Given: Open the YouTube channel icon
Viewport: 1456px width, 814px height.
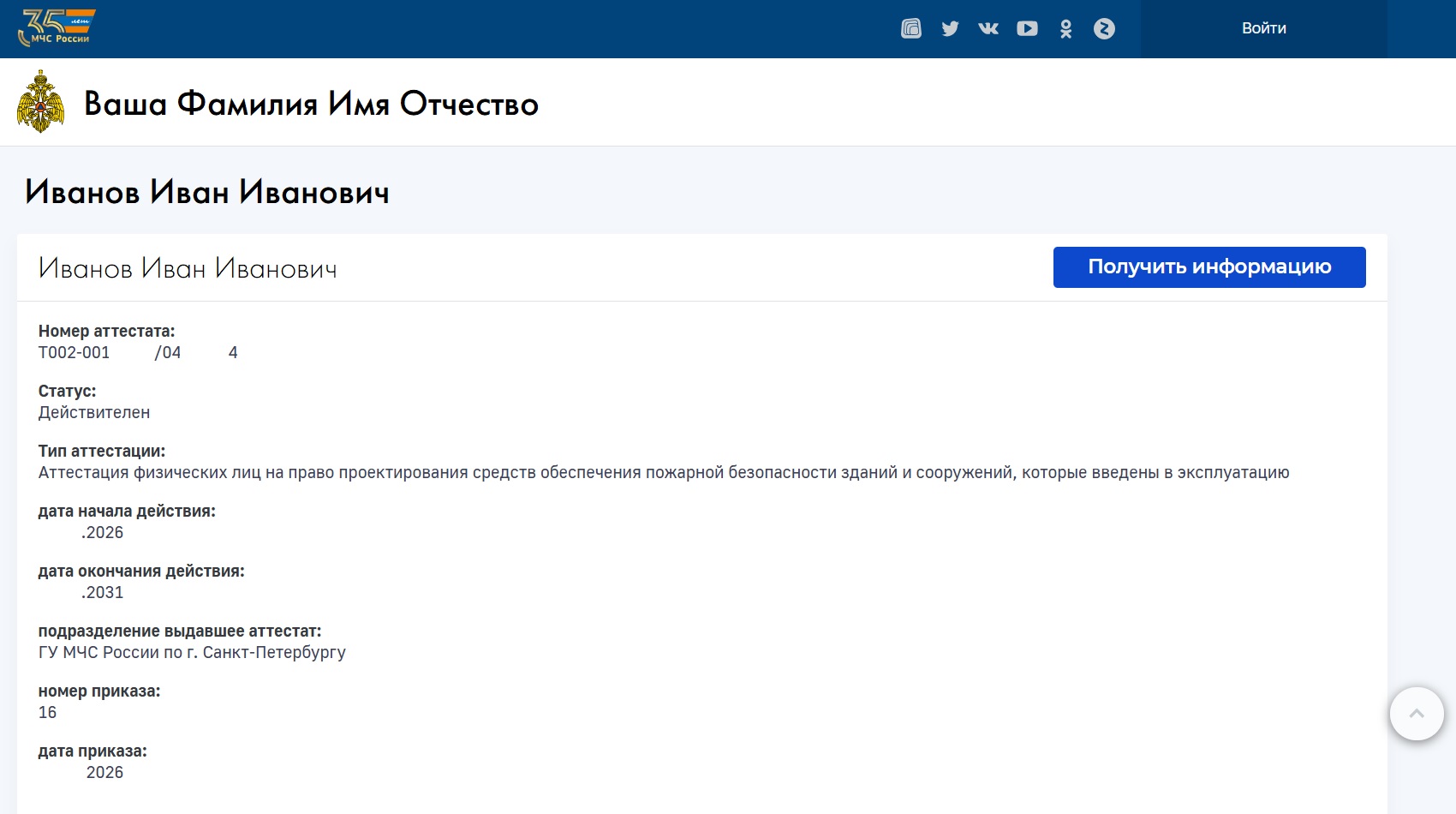Looking at the screenshot, I should click(1027, 27).
